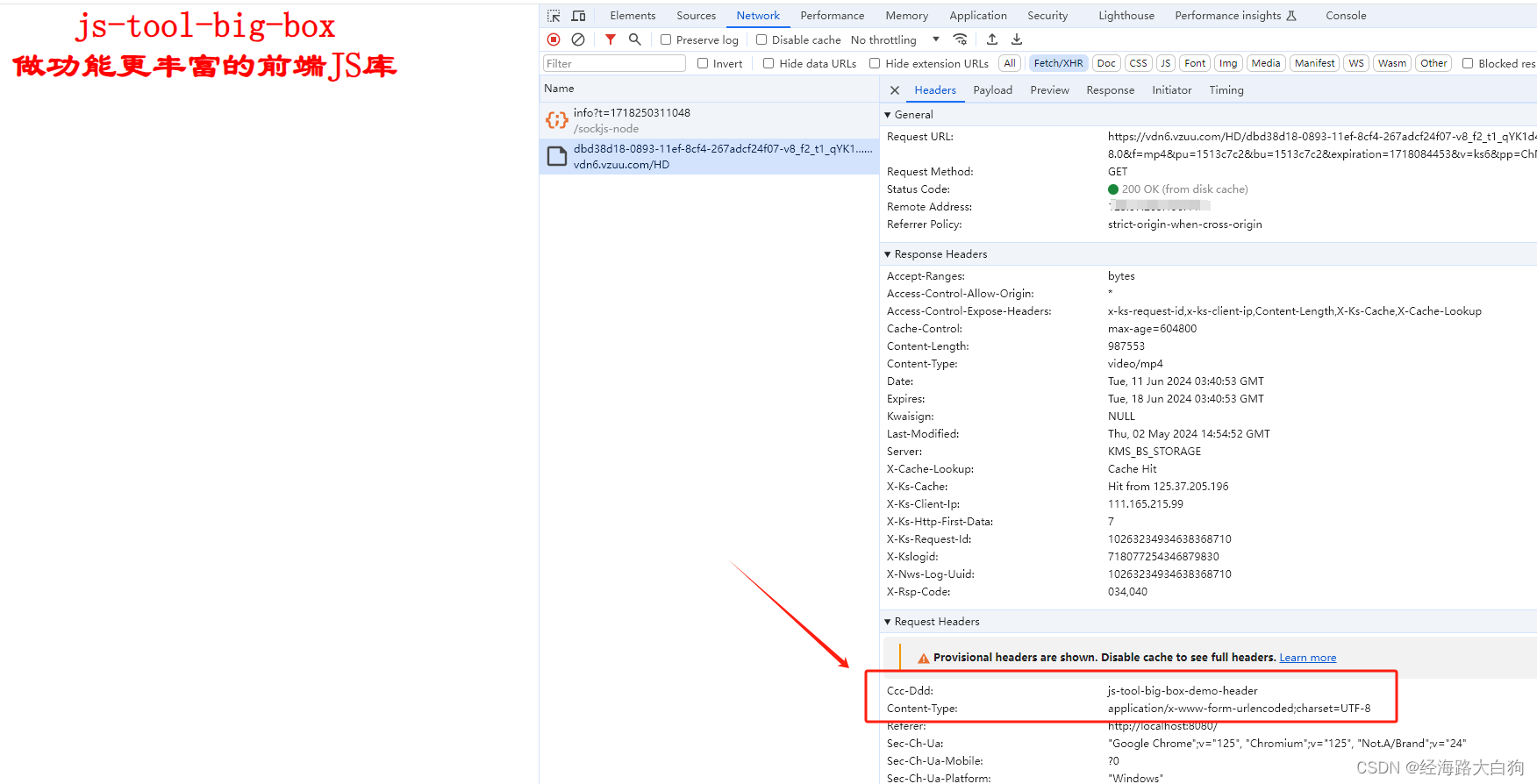The height and width of the screenshot is (784, 1537).
Task: Select the info?t=1718250311048 JSON request icon
Action: pos(556,120)
